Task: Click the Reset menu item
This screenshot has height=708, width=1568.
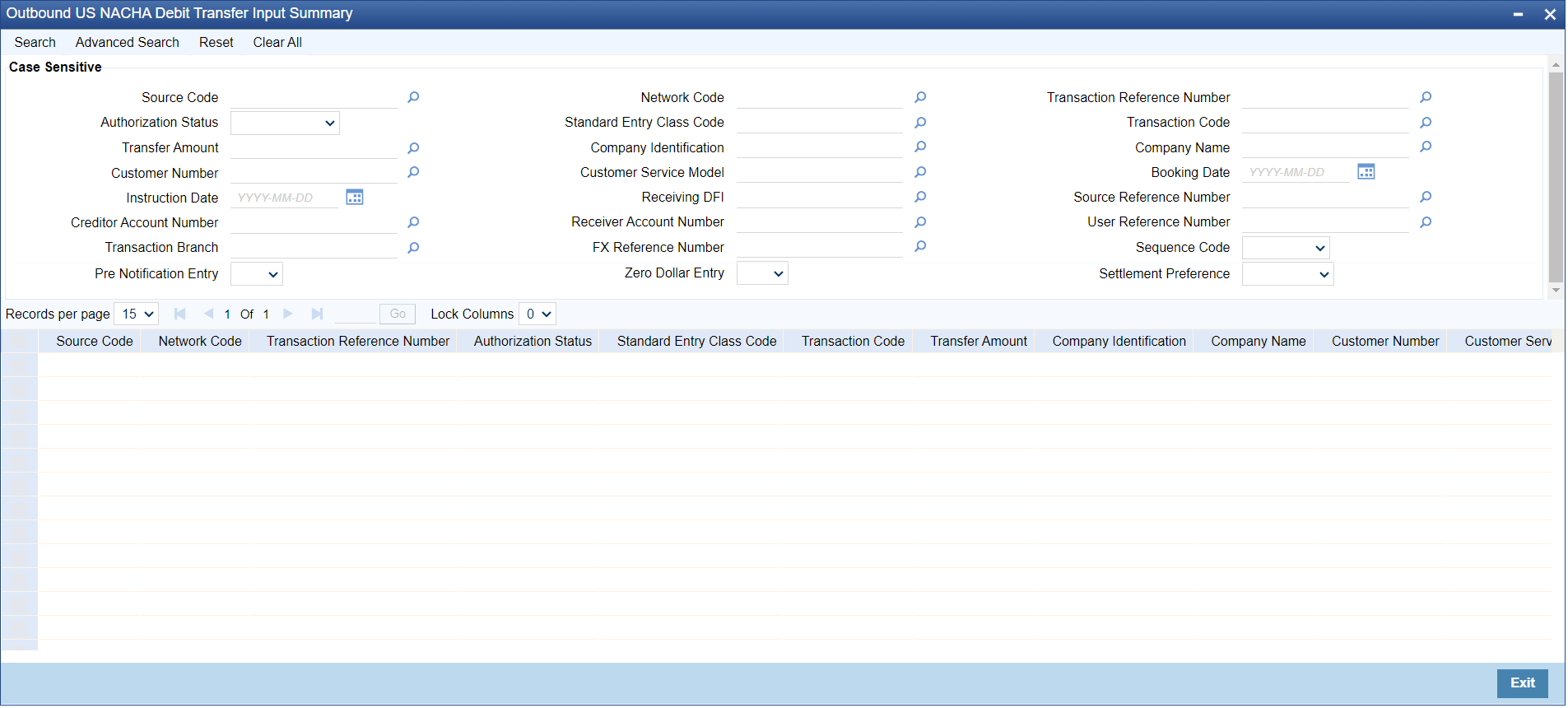Action: click(x=216, y=43)
